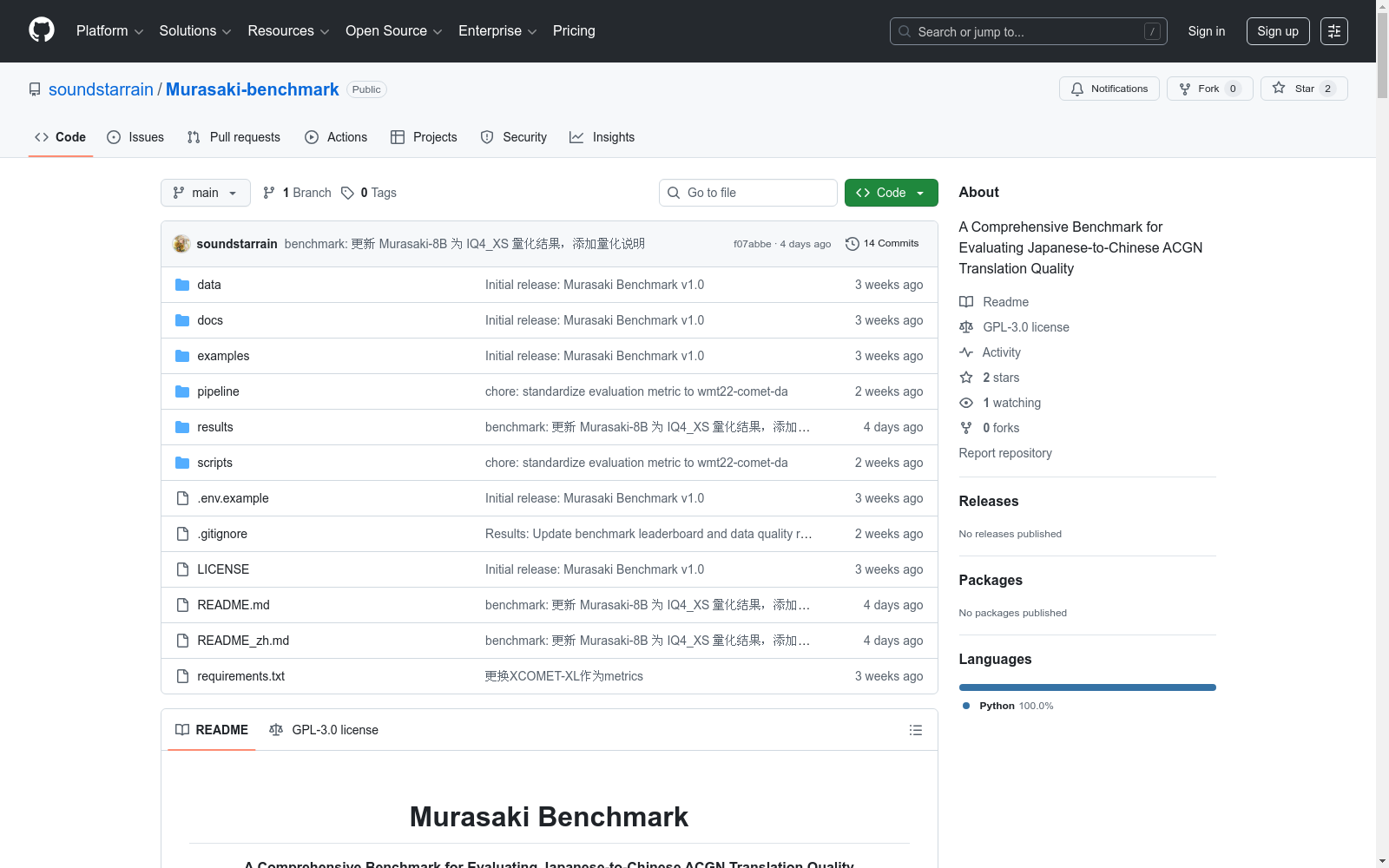This screenshot has width=1389, height=868.
Task: Open the Packages heading link
Action: click(x=991, y=580)
